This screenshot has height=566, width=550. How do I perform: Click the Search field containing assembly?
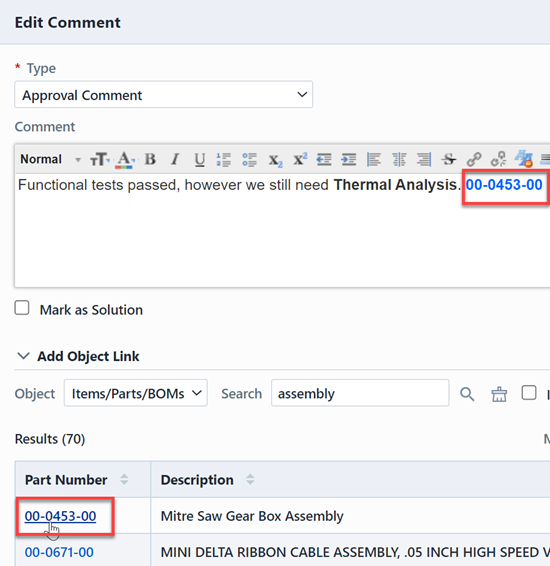pyautogui.click(x=360, y=393)
